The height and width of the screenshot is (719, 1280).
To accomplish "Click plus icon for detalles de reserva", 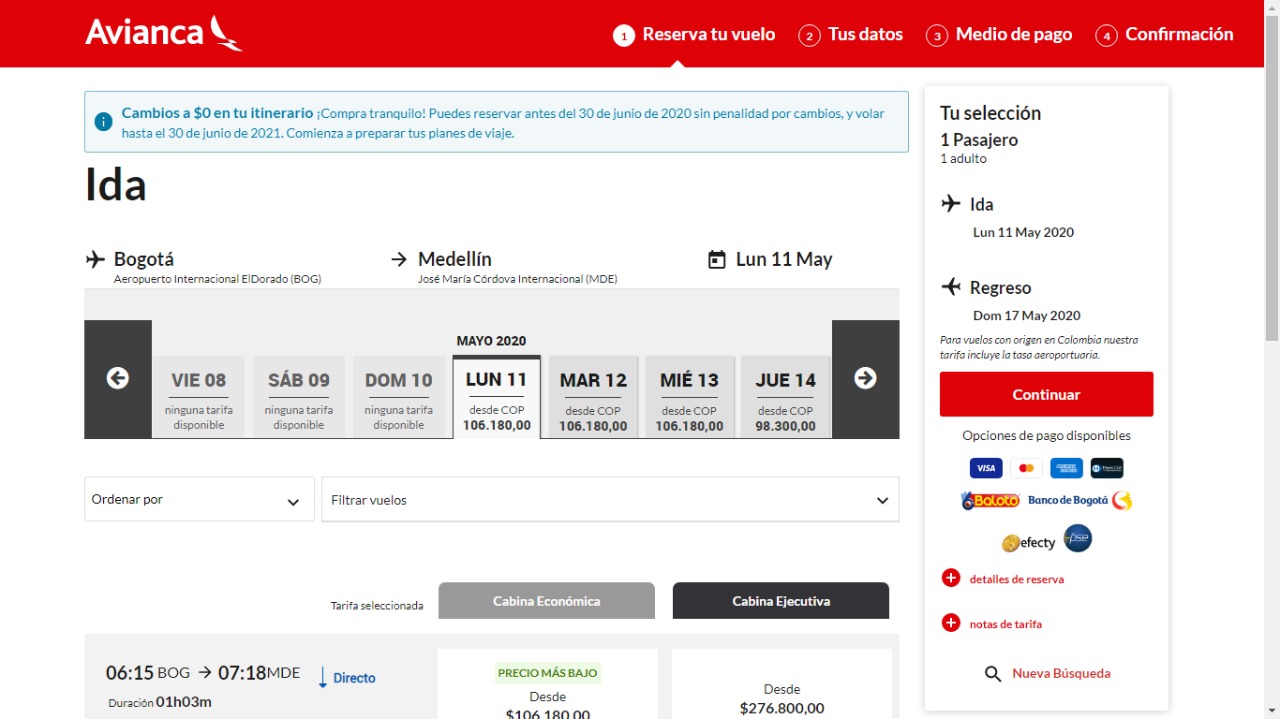I will tap(951, 578).
